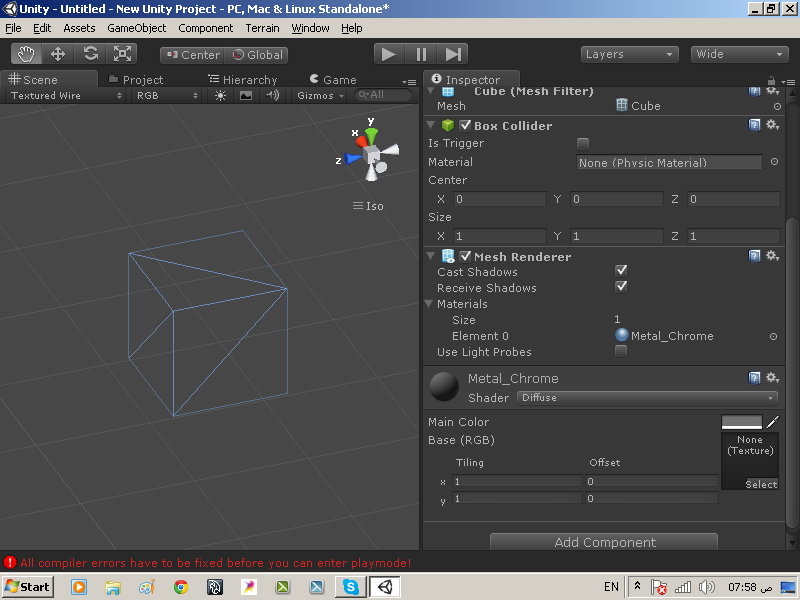Collapse the Mesh Renderer component

coord(431,256)
